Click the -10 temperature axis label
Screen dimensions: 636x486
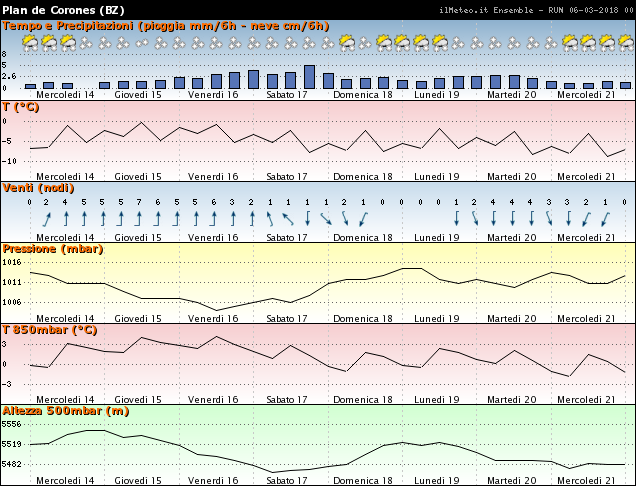tap(9, 161)
